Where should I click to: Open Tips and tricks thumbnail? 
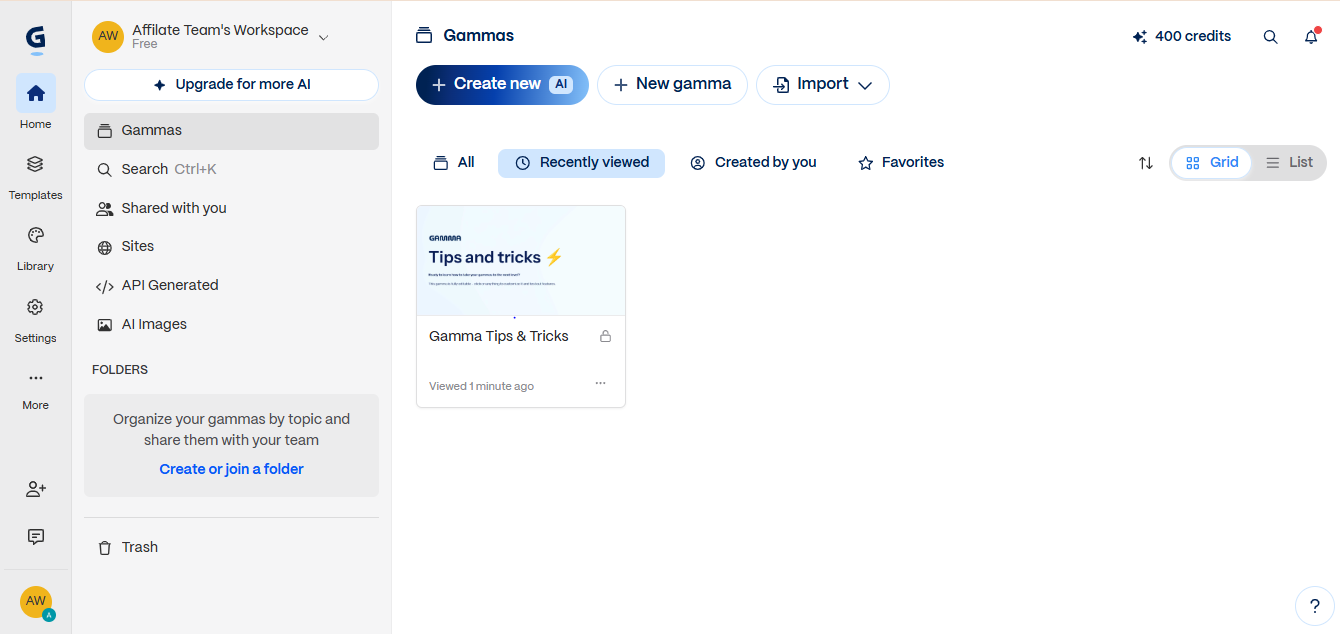coord(521,261)
